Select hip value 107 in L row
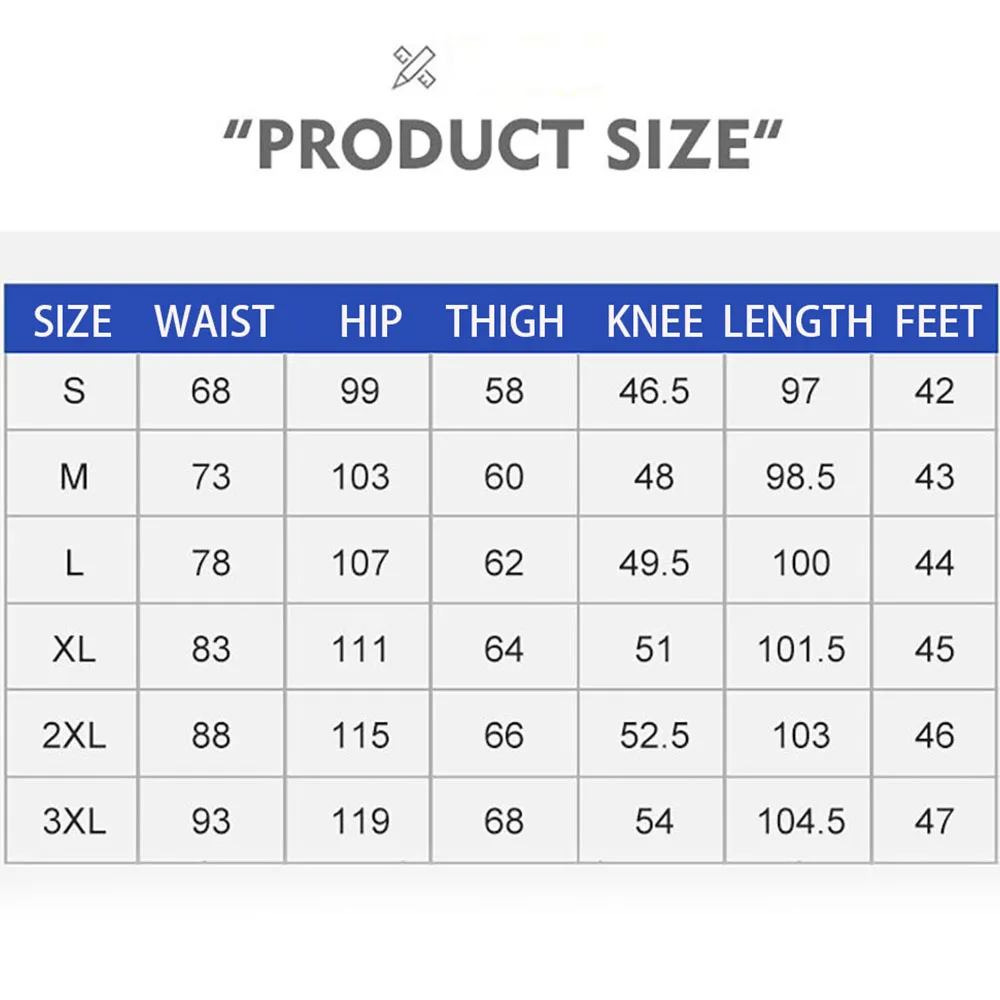Screen dimensions: 1000x1000 360,564
